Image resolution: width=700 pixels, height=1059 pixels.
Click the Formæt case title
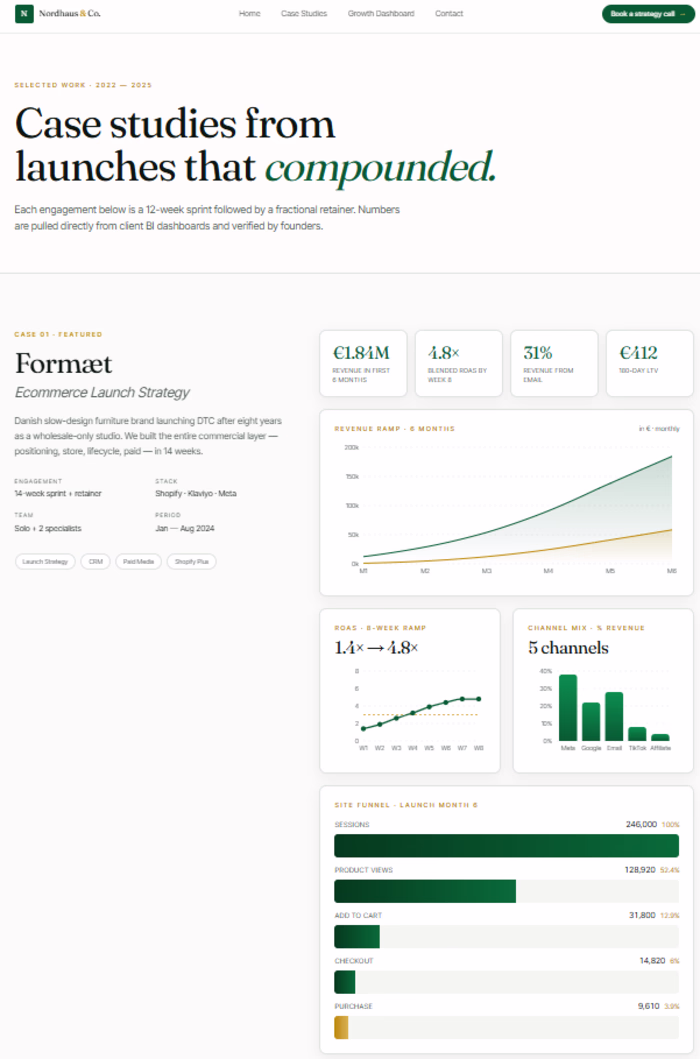pos(64,363)
